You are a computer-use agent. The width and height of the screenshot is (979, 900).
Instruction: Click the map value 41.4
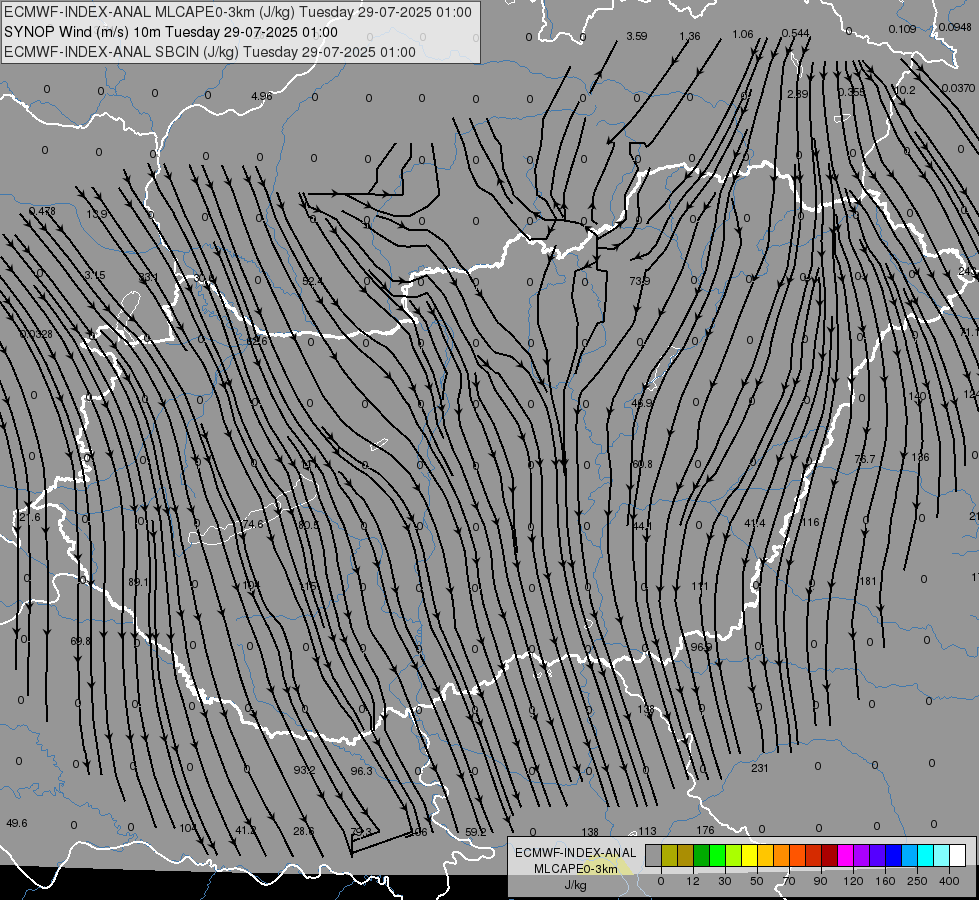[755, 523]
